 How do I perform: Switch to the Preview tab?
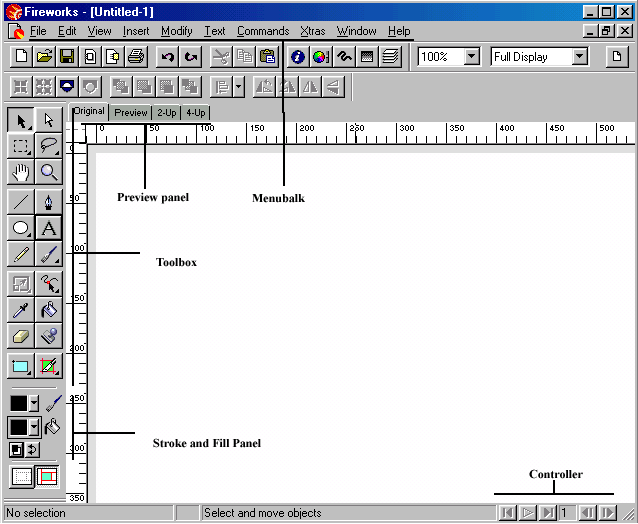click(x=131, y=113)
